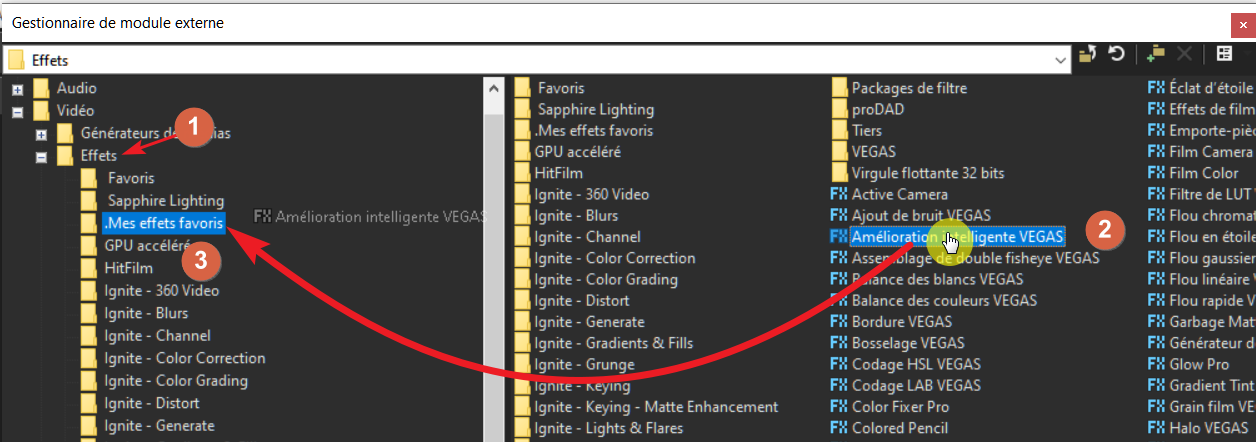Click the Color Fixer Pro FX icon
This screenshot has width=1256, height=442.
click(839, 407)
